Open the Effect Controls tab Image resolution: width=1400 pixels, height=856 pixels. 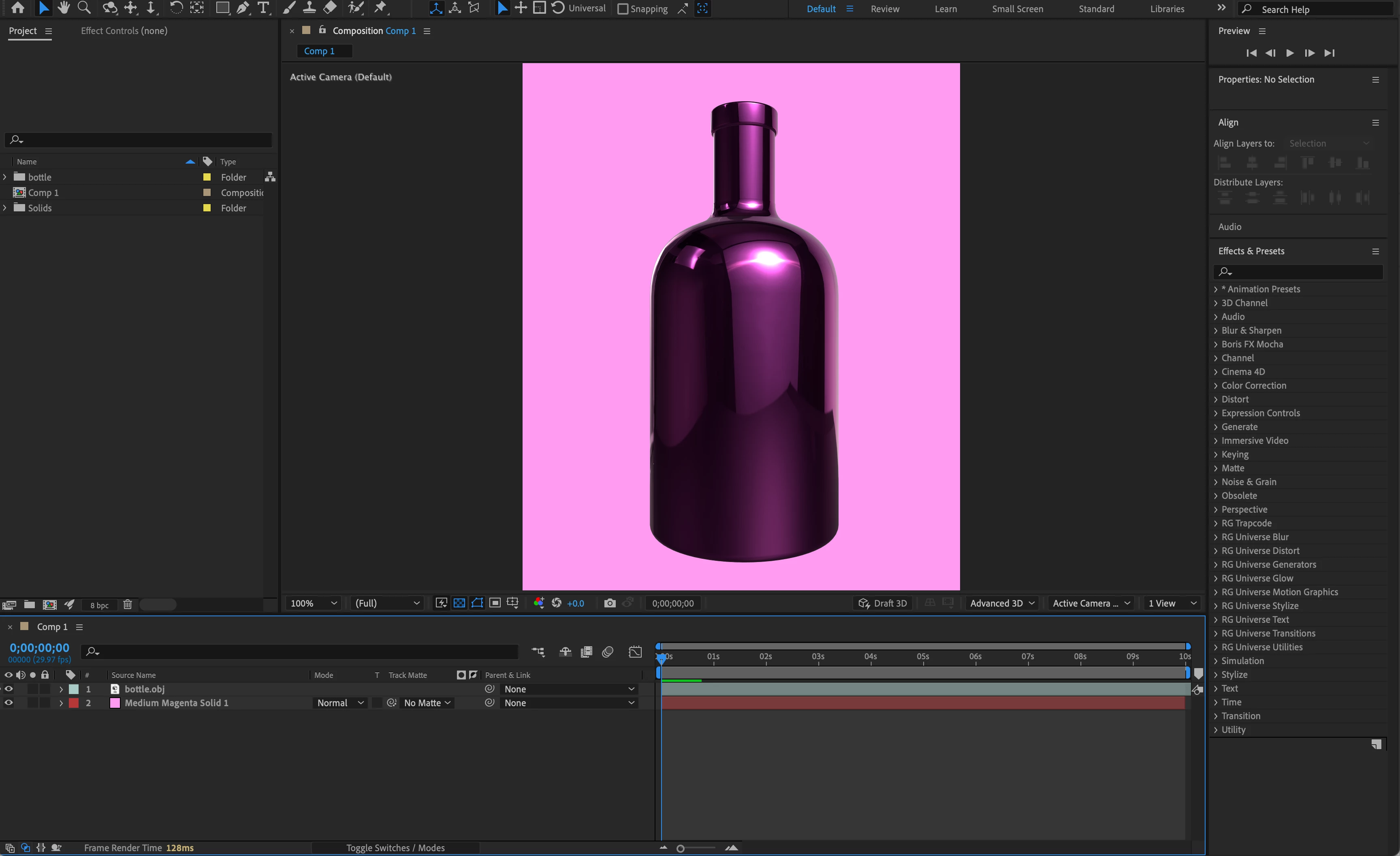(124, 31)
